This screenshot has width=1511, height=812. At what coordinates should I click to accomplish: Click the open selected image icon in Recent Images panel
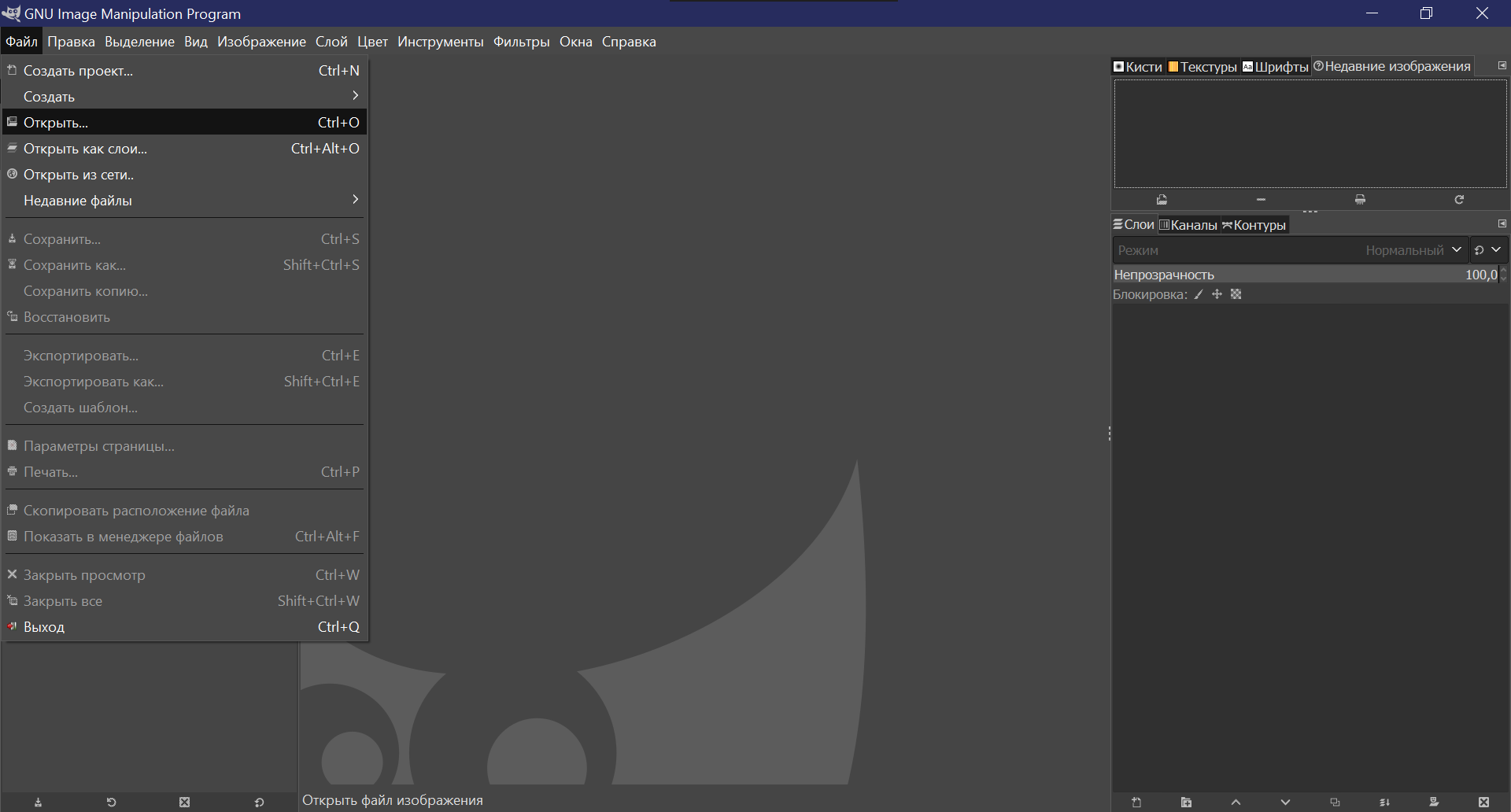pyautogui.click(x=1162, y=200)
